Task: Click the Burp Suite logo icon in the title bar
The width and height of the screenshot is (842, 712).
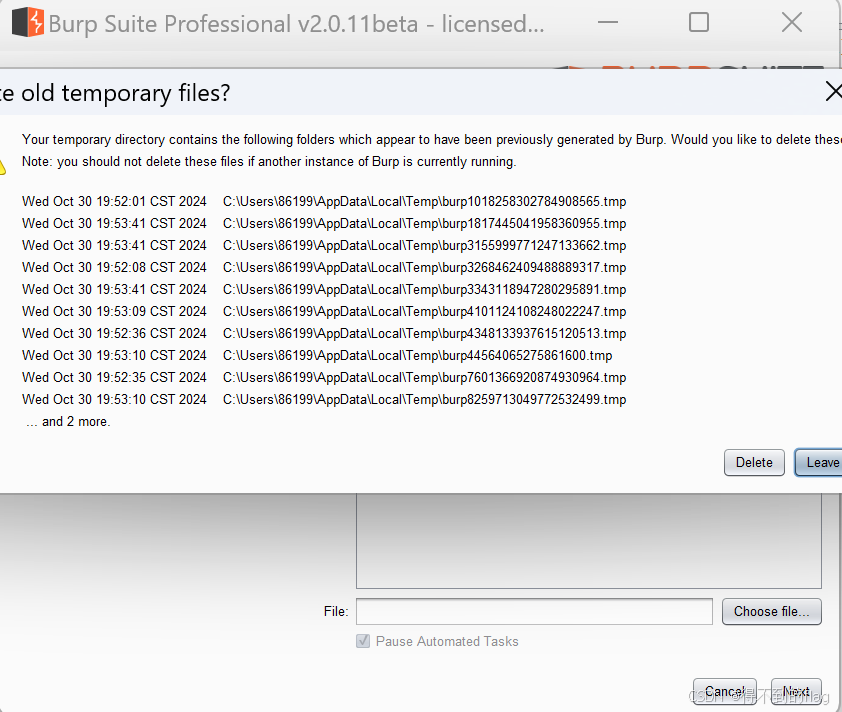Action: coord(28,23)
